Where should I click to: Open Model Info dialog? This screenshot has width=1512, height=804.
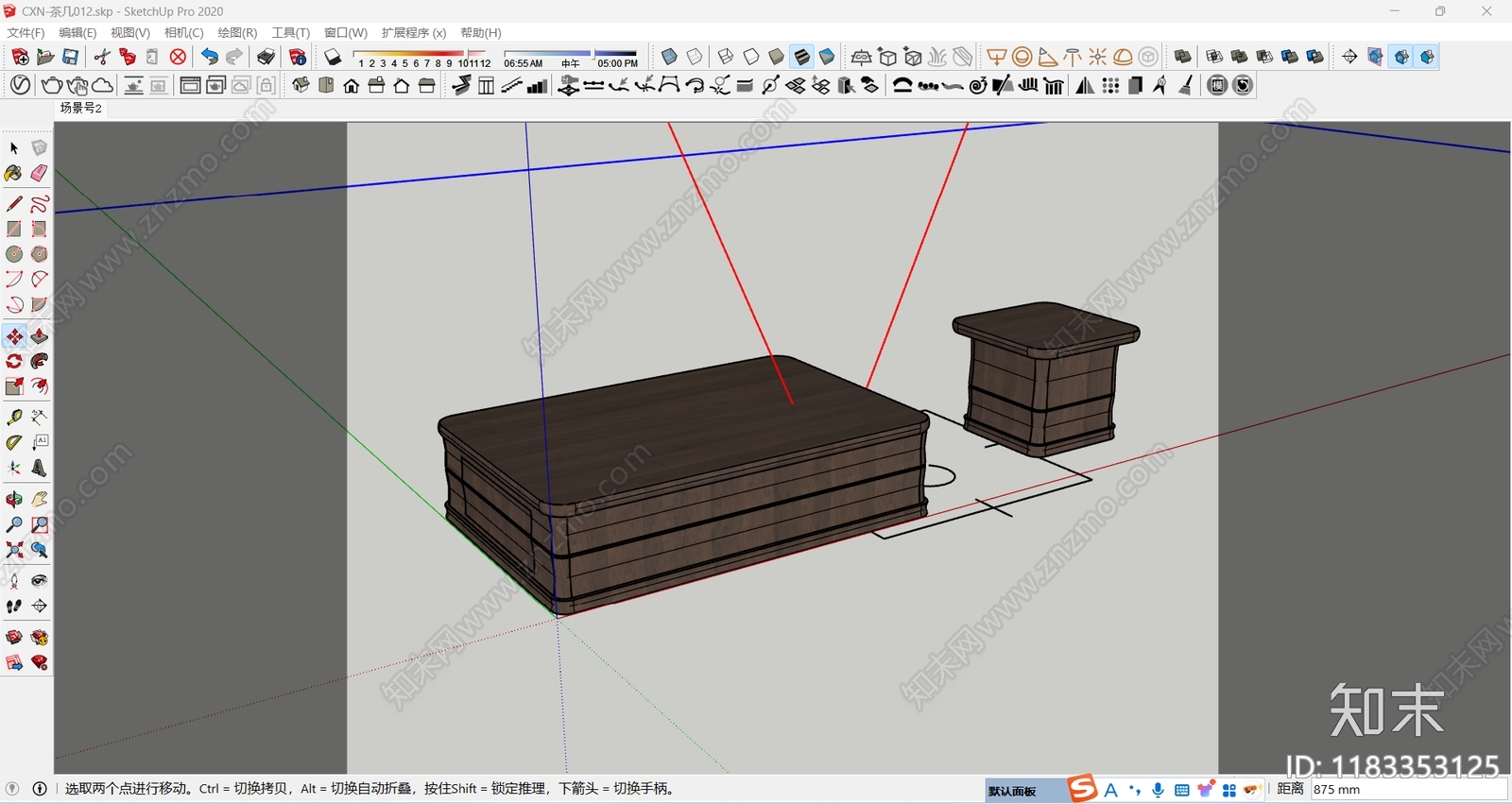click(x=298, y=57)
